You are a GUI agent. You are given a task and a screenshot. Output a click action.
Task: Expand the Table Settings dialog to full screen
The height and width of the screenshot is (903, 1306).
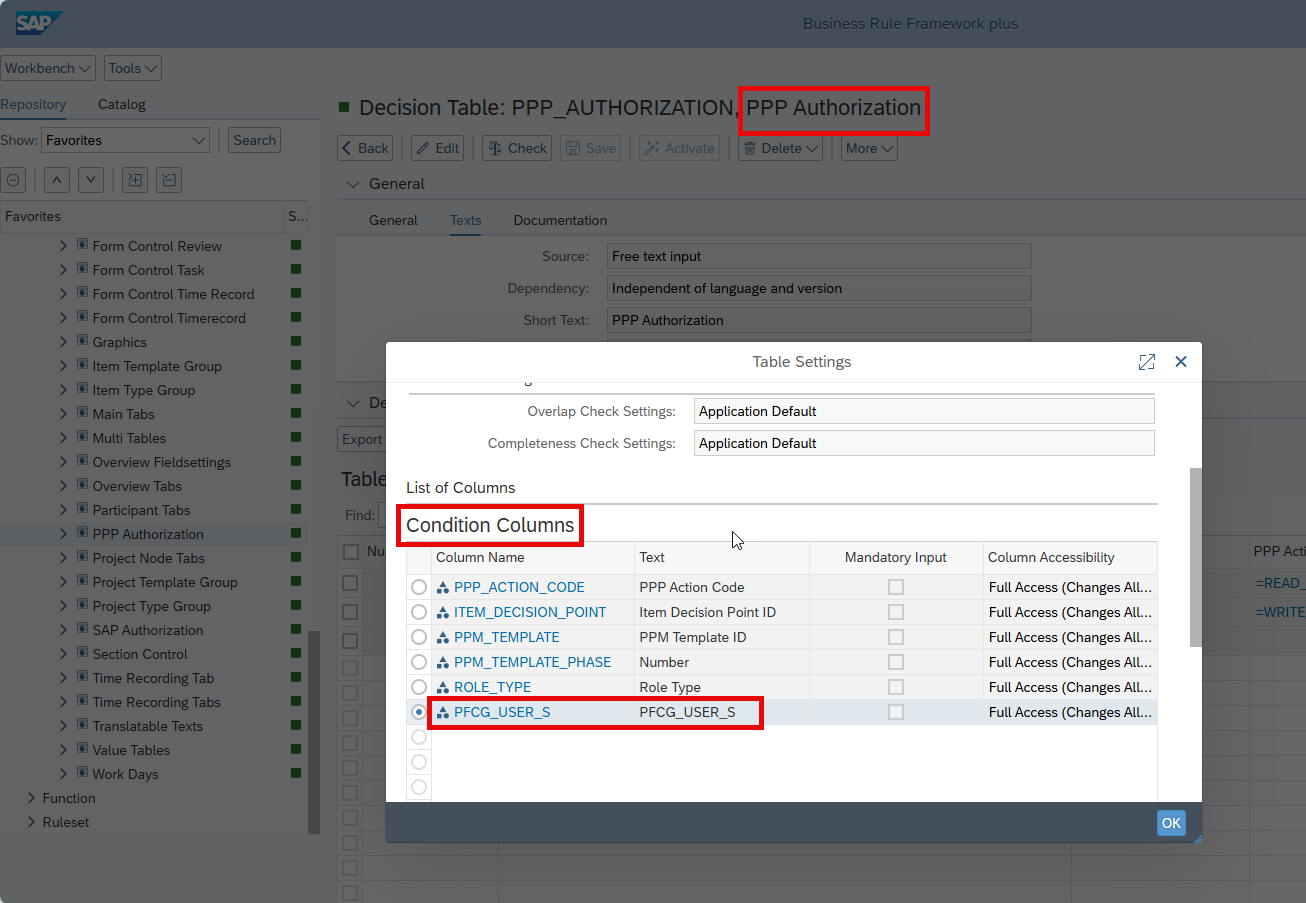pyautogui.click(x=1146, y=362)
